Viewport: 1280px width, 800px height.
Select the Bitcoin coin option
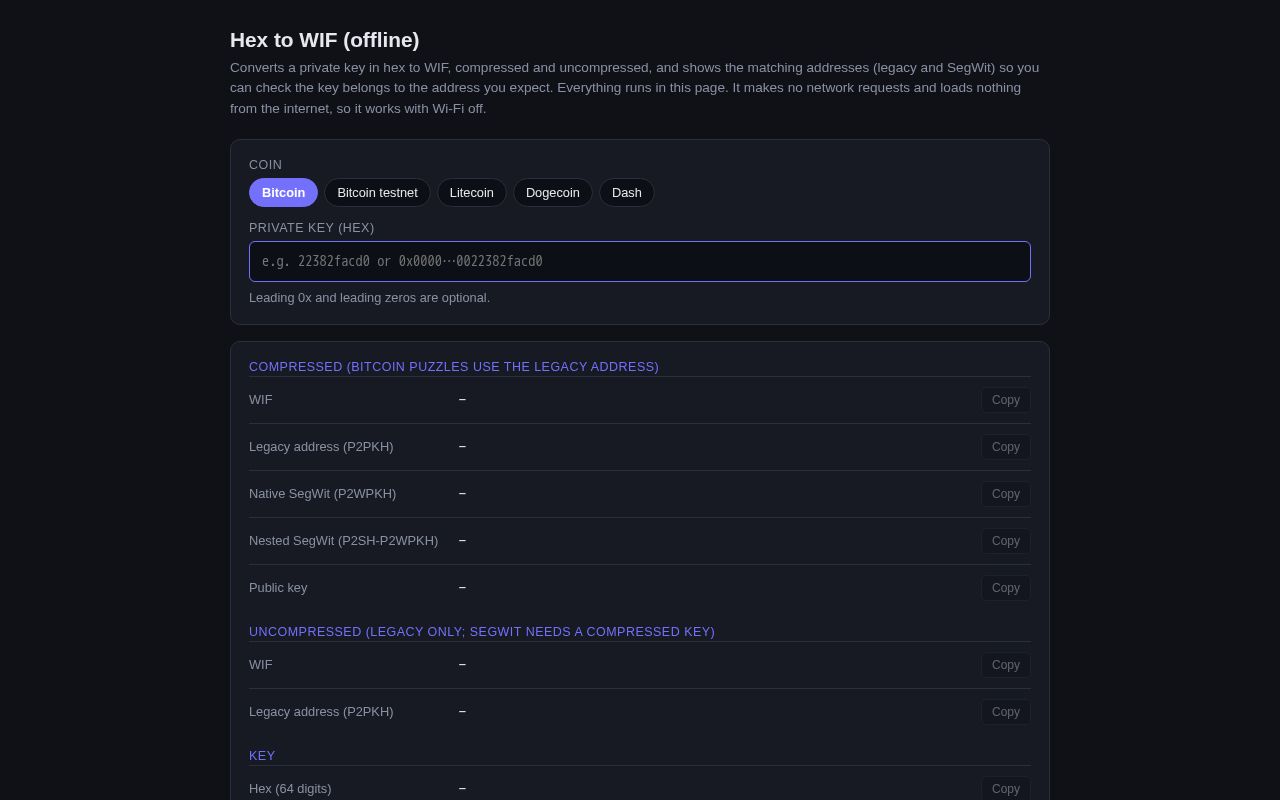pos(283,193)
